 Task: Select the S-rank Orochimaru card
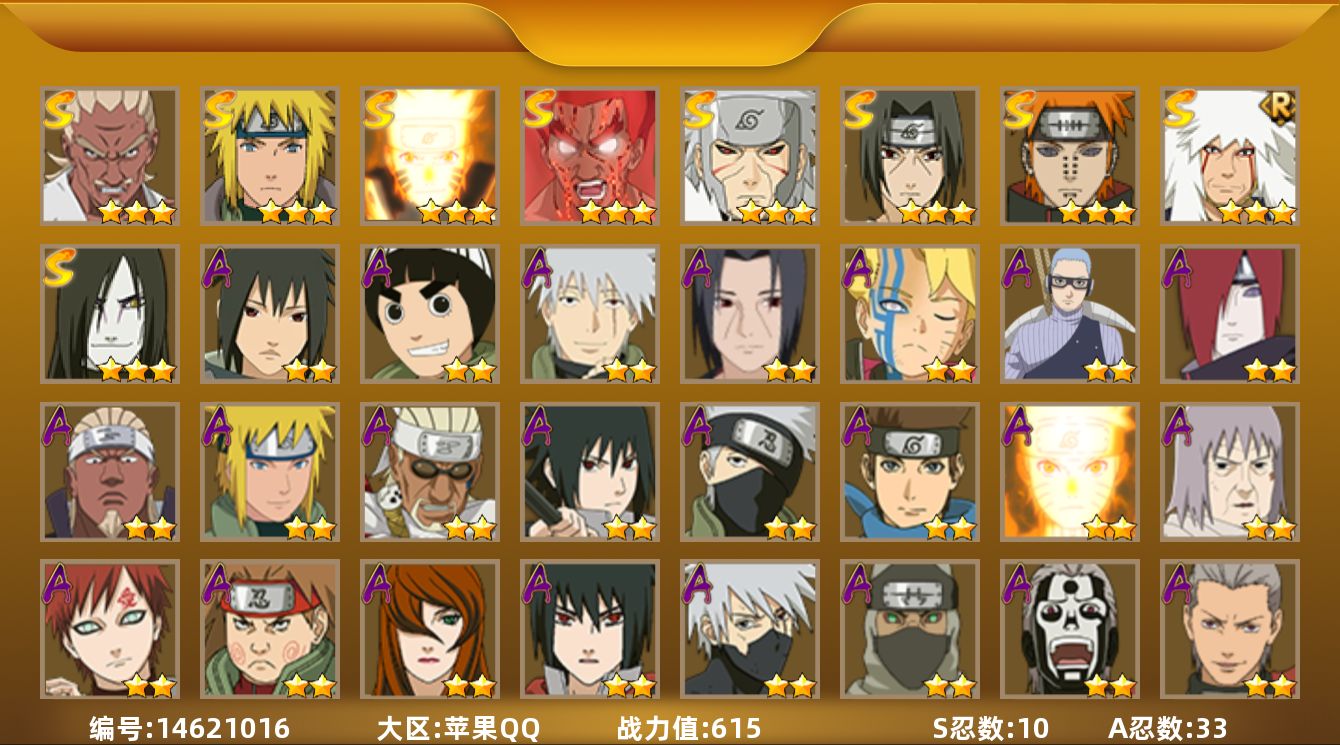coord(109,313)
